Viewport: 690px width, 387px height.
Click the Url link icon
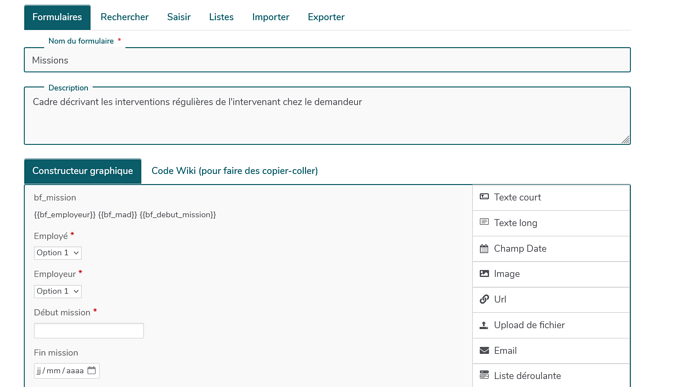click(484, 299)
